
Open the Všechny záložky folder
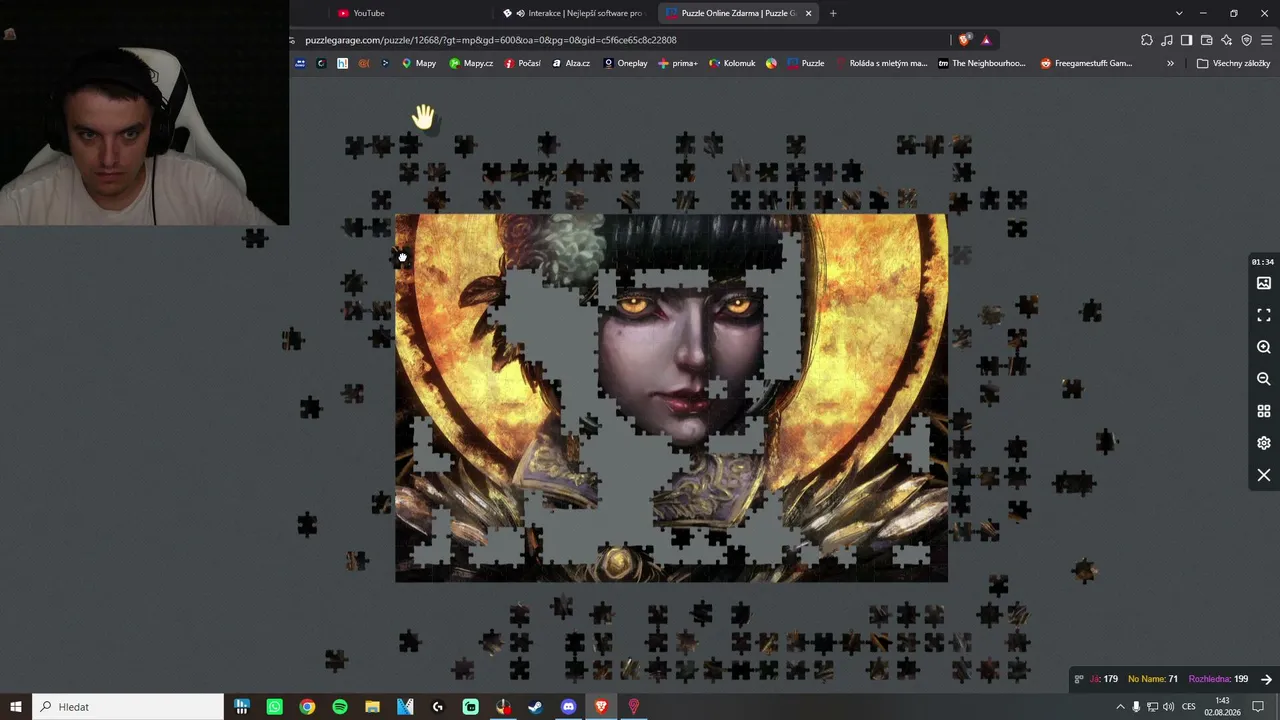coord(1233,63)
